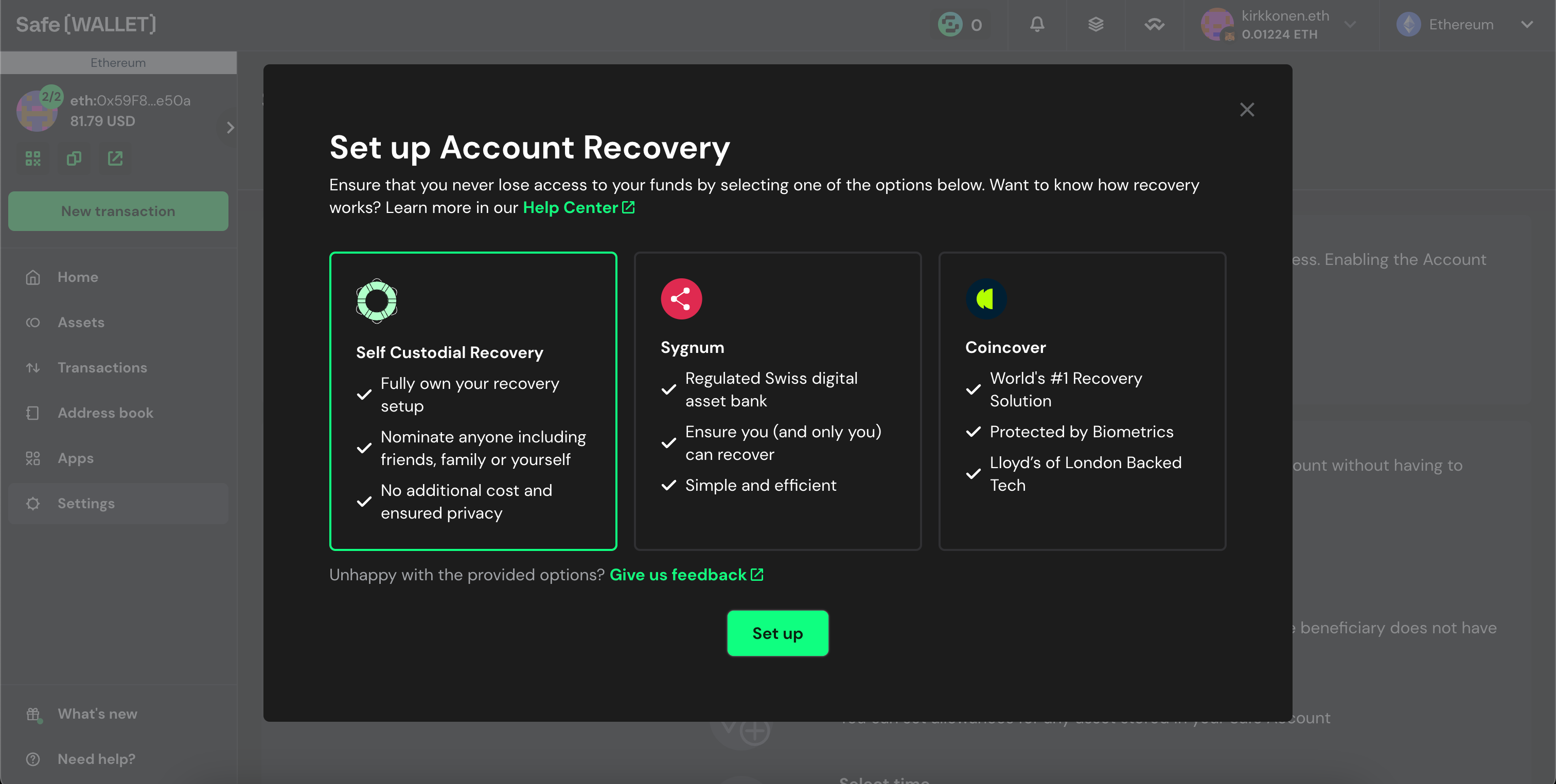Open the Help Center link

click(578, 207)
